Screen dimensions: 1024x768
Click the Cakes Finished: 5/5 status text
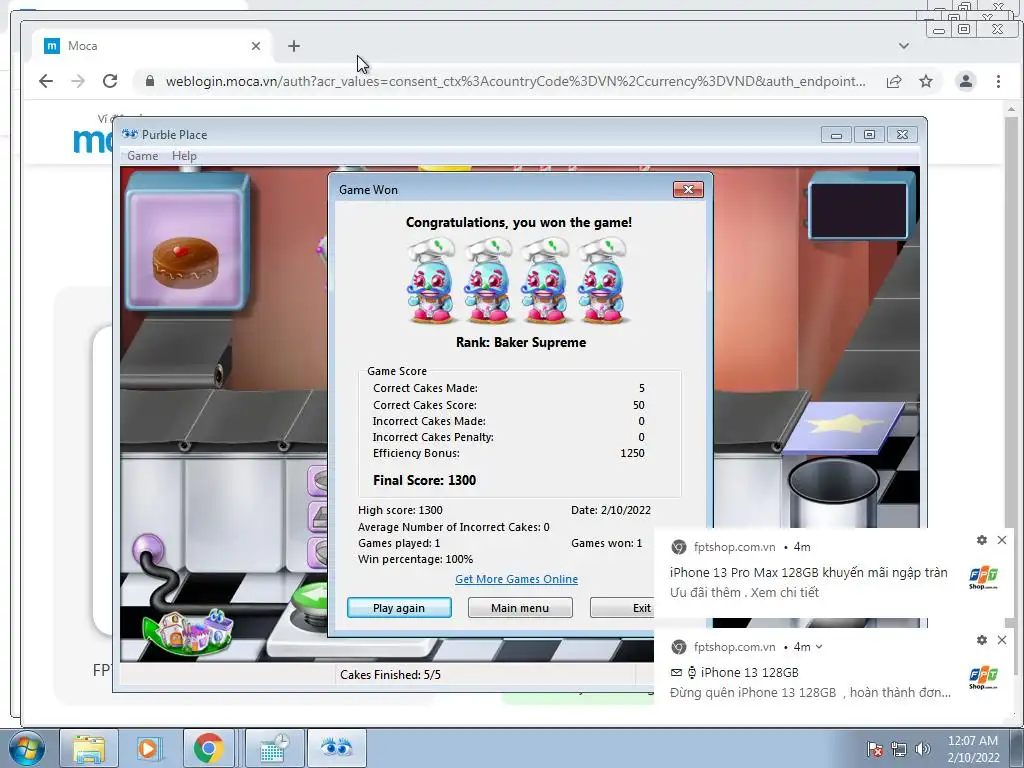391,675
